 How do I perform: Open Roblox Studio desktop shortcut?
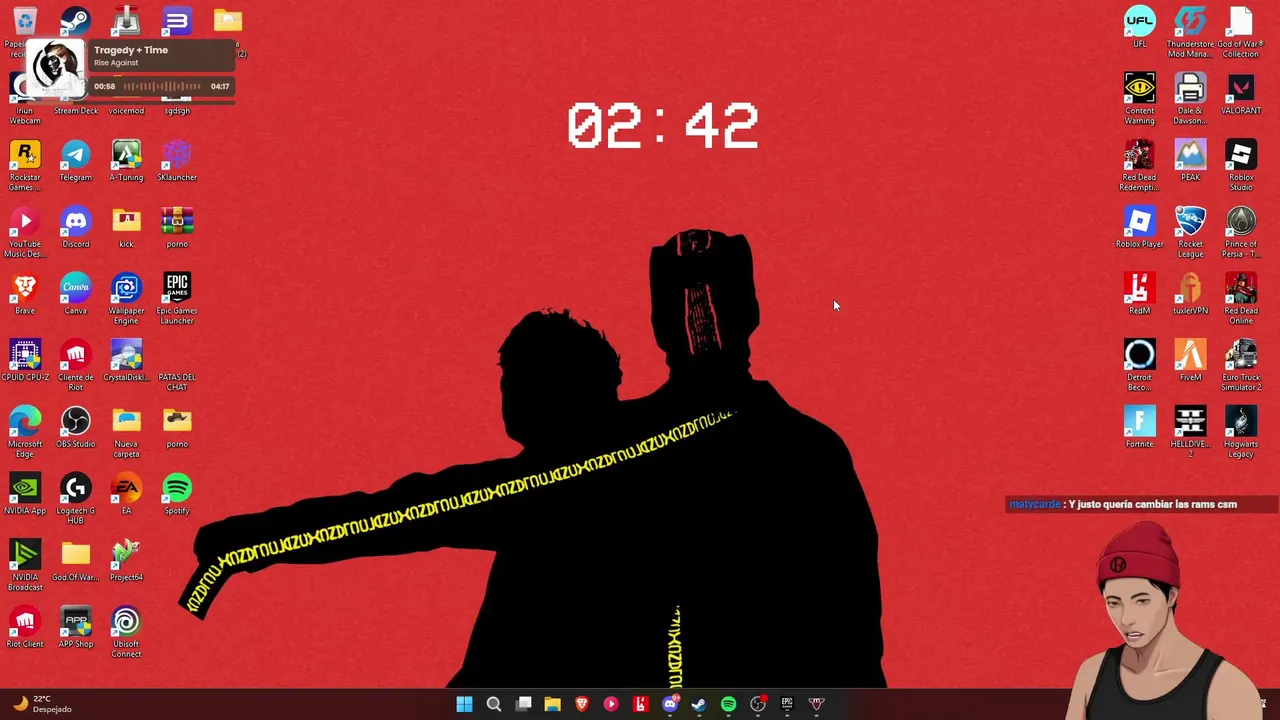pos(1241,166)
